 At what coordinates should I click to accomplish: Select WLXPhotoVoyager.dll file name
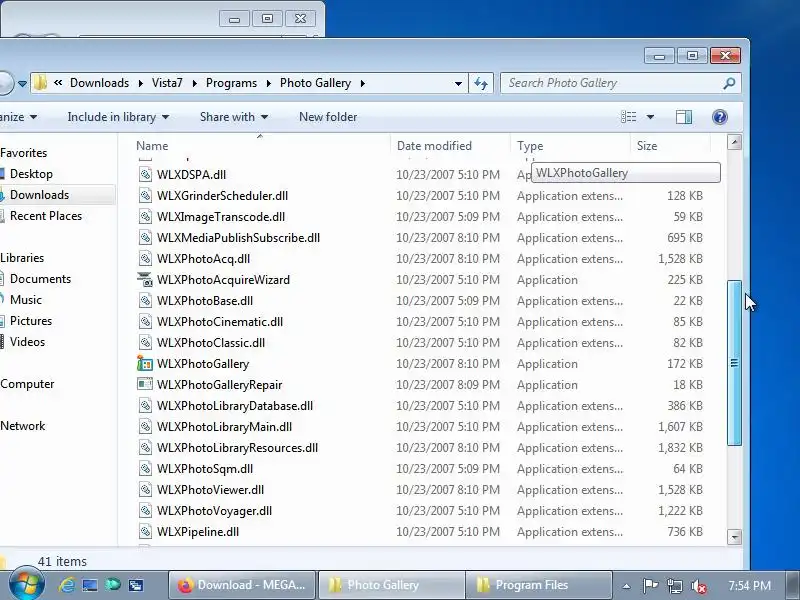coord(214,511)
